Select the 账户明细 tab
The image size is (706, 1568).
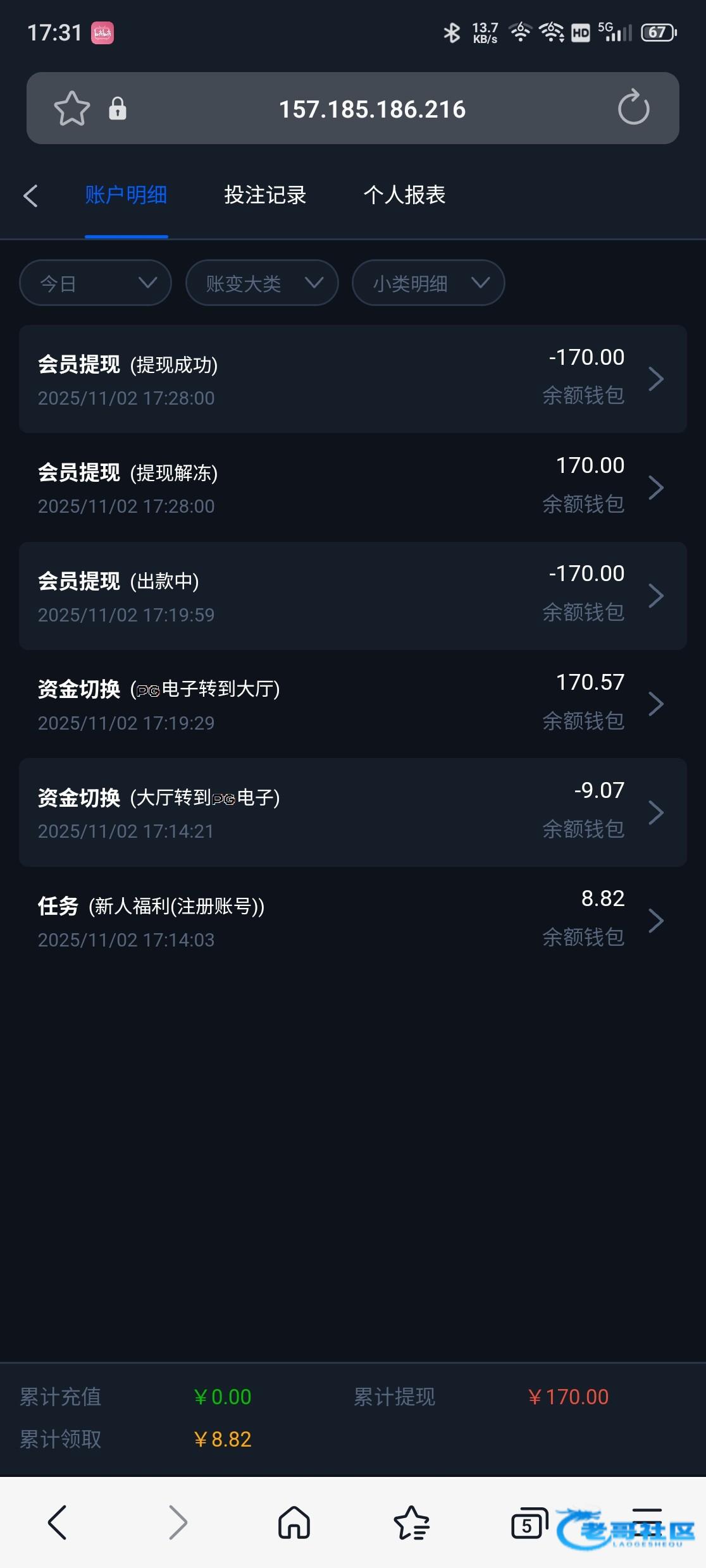126,195
